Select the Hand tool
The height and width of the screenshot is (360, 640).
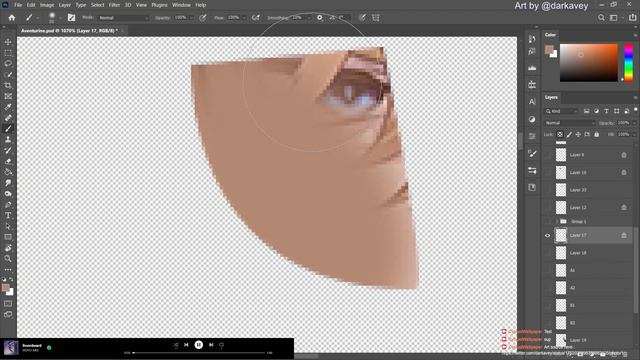tap(8, 248)
